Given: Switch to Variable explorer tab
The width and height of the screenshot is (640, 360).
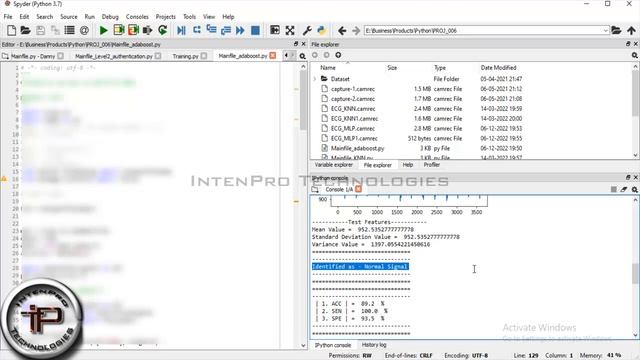Looking at the screenshot, I should point(333,165).
